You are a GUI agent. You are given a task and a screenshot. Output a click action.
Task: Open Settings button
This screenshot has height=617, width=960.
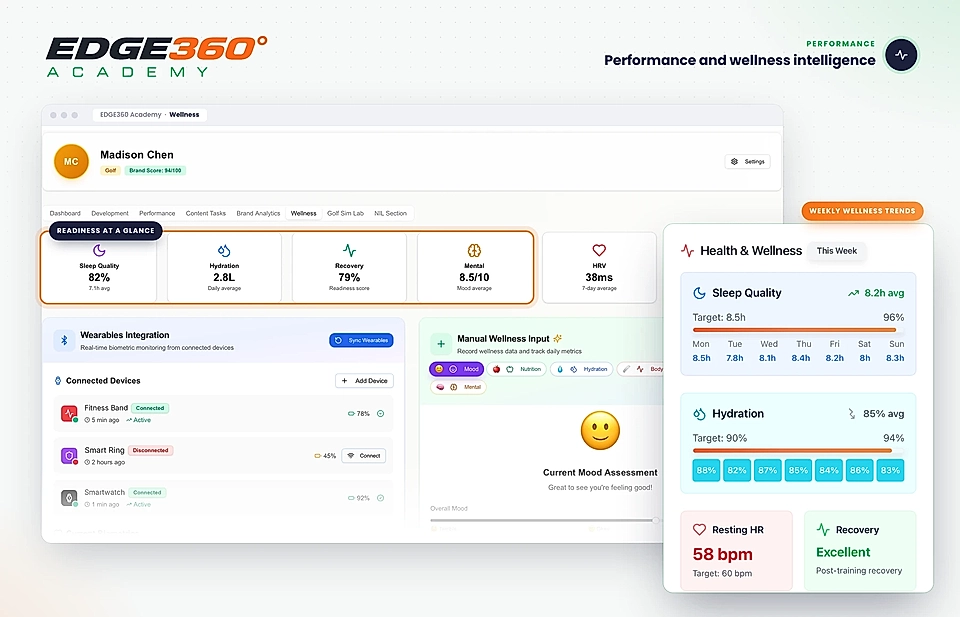748,162
